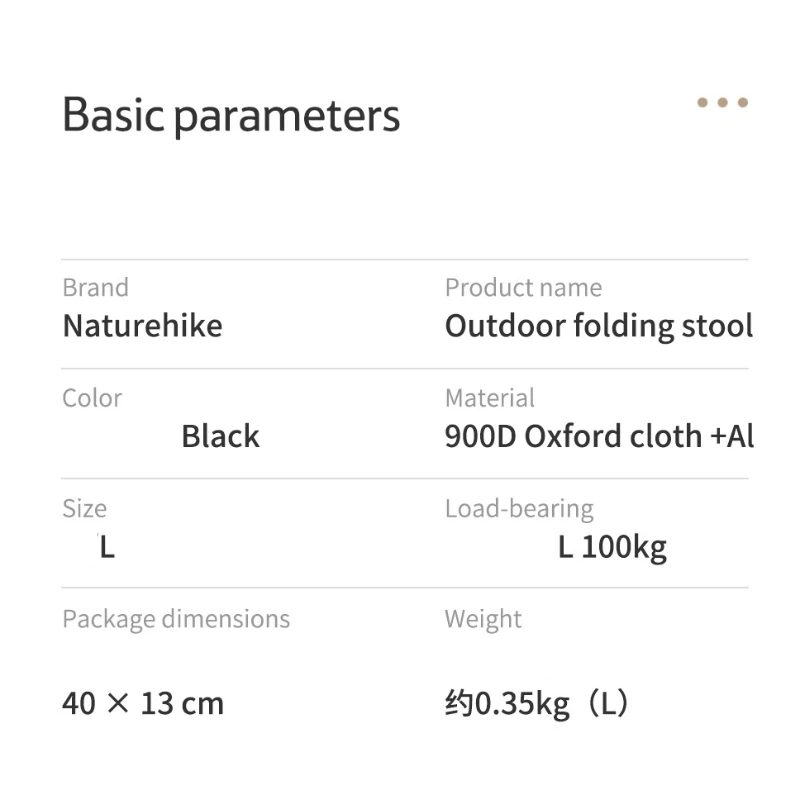
Task: Click the top divider line above Brand
Action: (405, 260)
